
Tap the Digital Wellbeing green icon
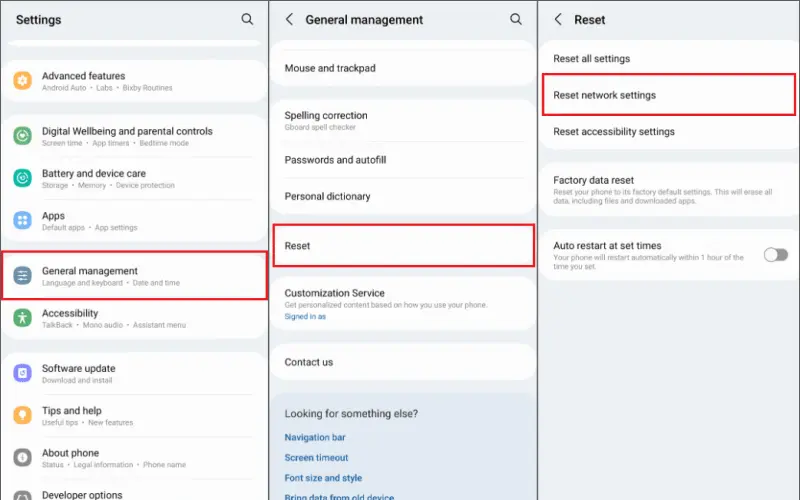[23, 136]
